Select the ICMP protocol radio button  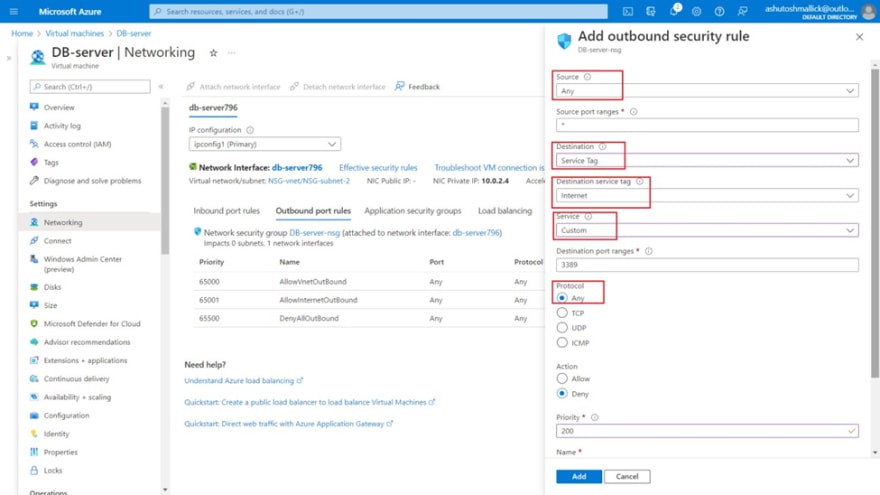coord(562,342)
